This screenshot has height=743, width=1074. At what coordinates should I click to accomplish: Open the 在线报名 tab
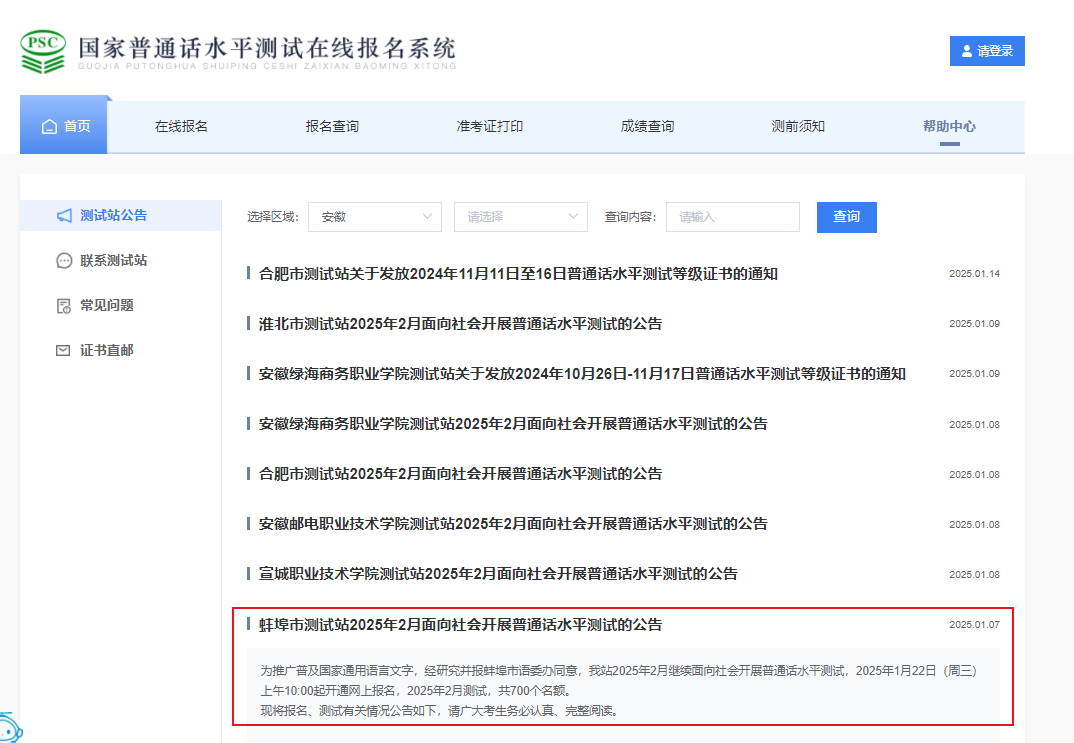(182, 127)
